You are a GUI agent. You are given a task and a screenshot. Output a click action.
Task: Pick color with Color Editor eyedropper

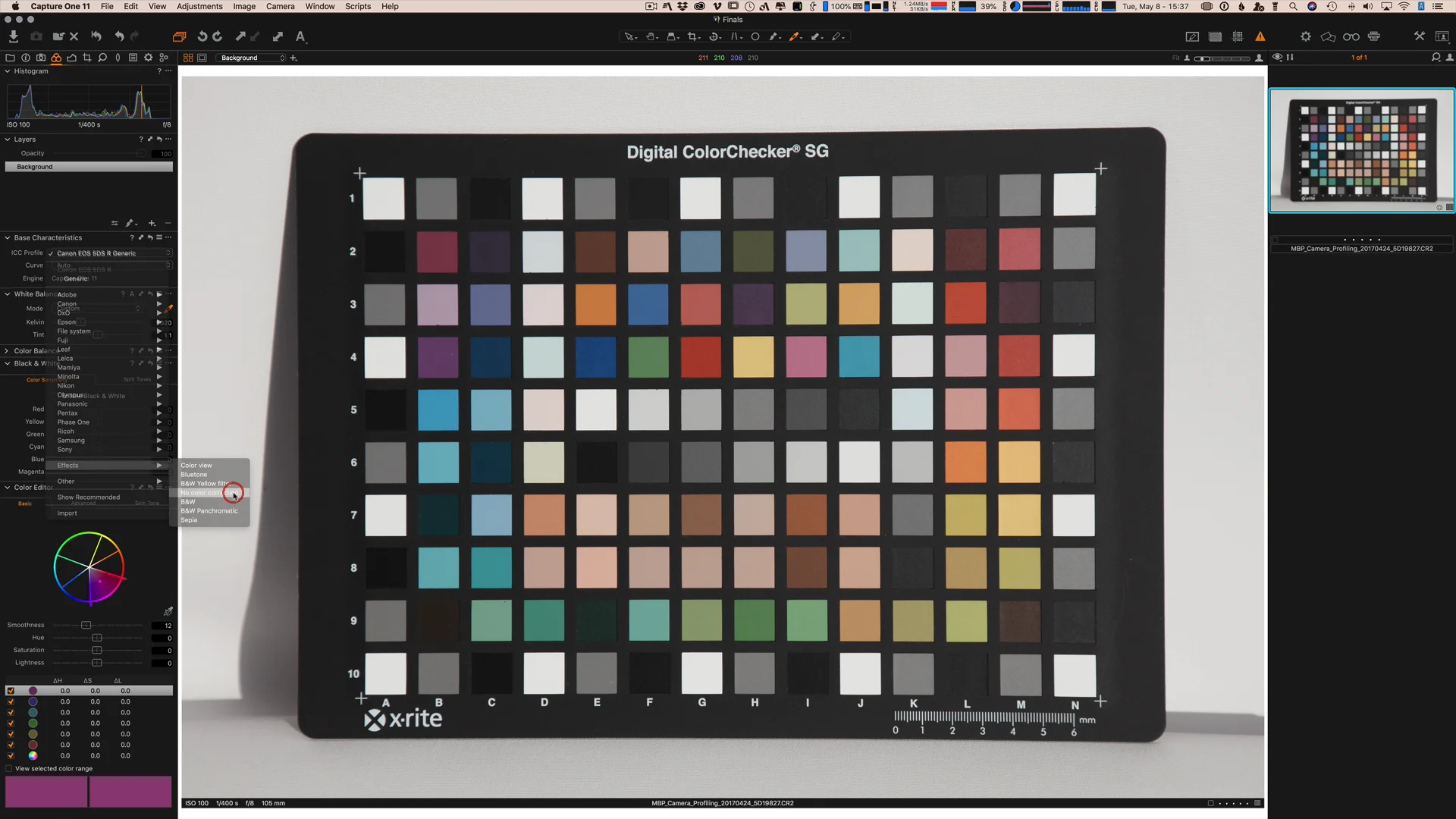[168, 611]
